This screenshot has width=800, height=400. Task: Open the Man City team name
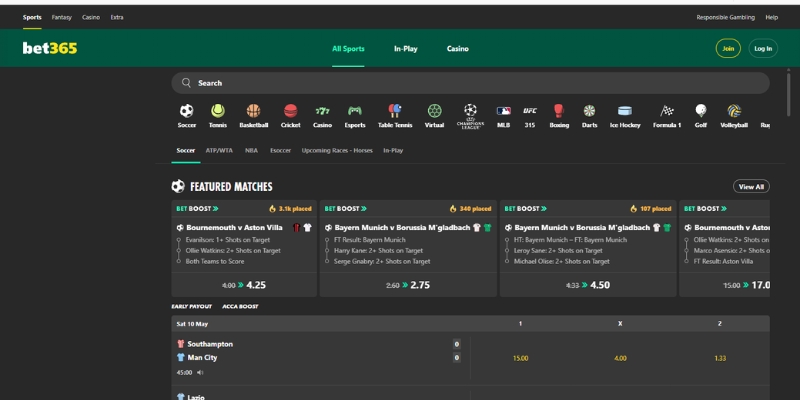(x=202, y=357)
